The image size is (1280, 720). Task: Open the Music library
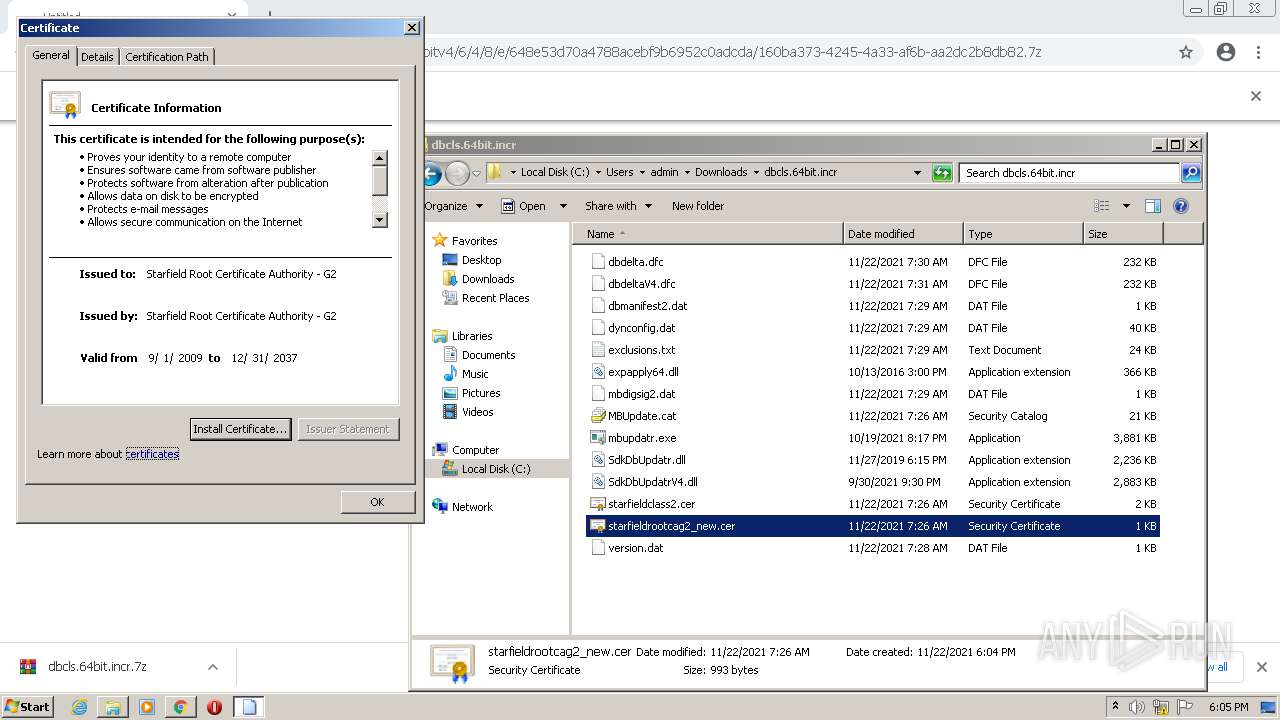[475, 374]
